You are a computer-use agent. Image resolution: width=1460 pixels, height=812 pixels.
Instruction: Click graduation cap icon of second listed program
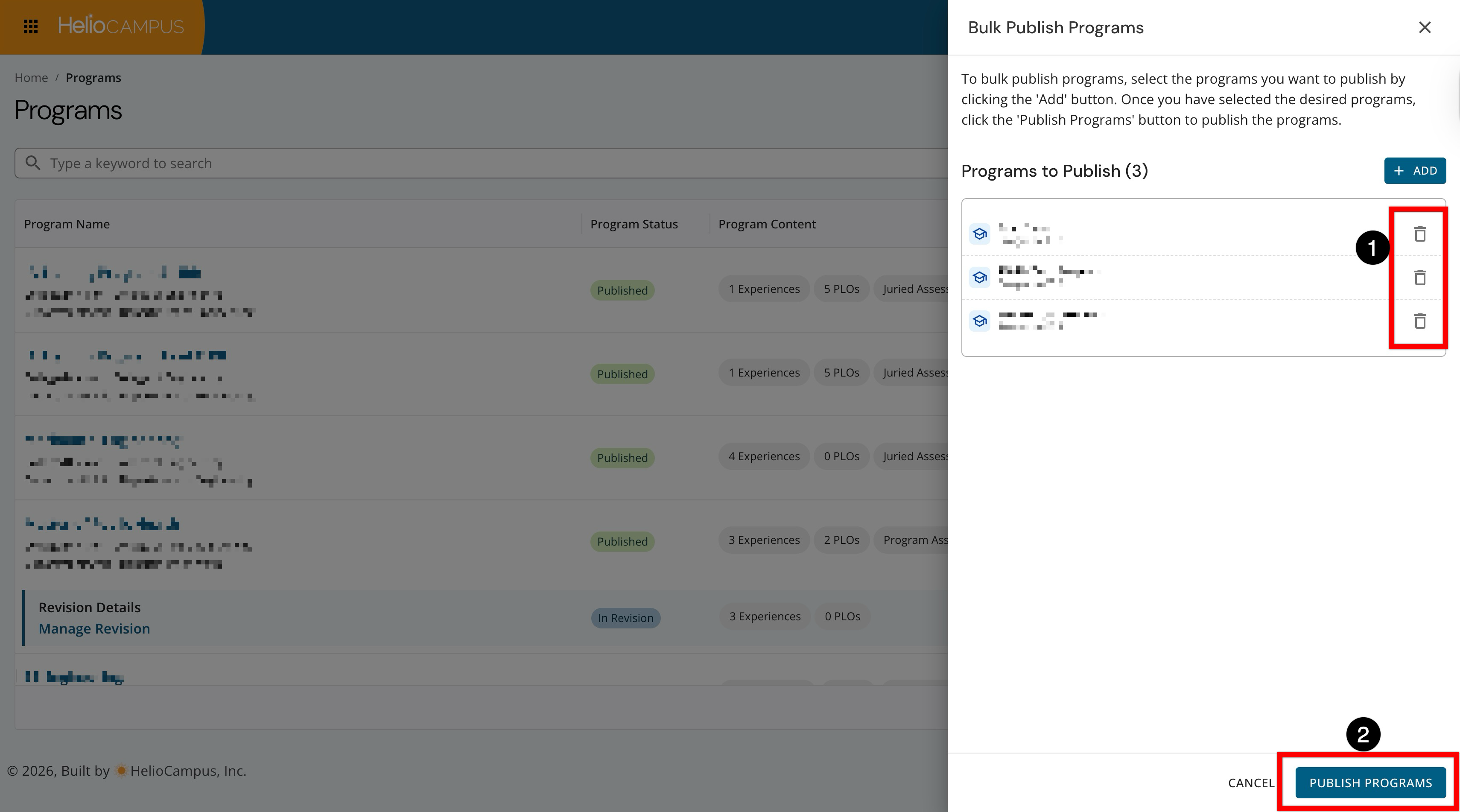(x=979, y=277)
